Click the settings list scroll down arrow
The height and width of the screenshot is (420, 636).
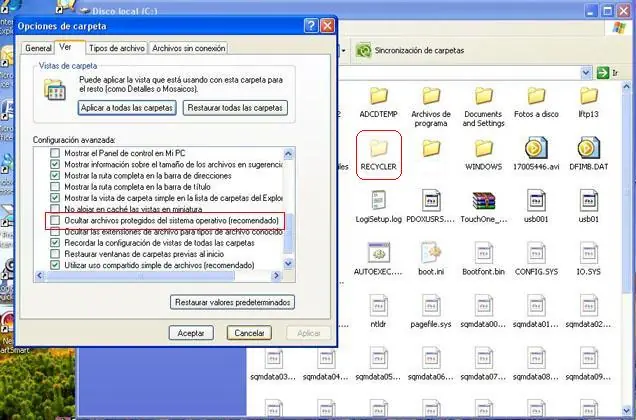click(288, 264)
